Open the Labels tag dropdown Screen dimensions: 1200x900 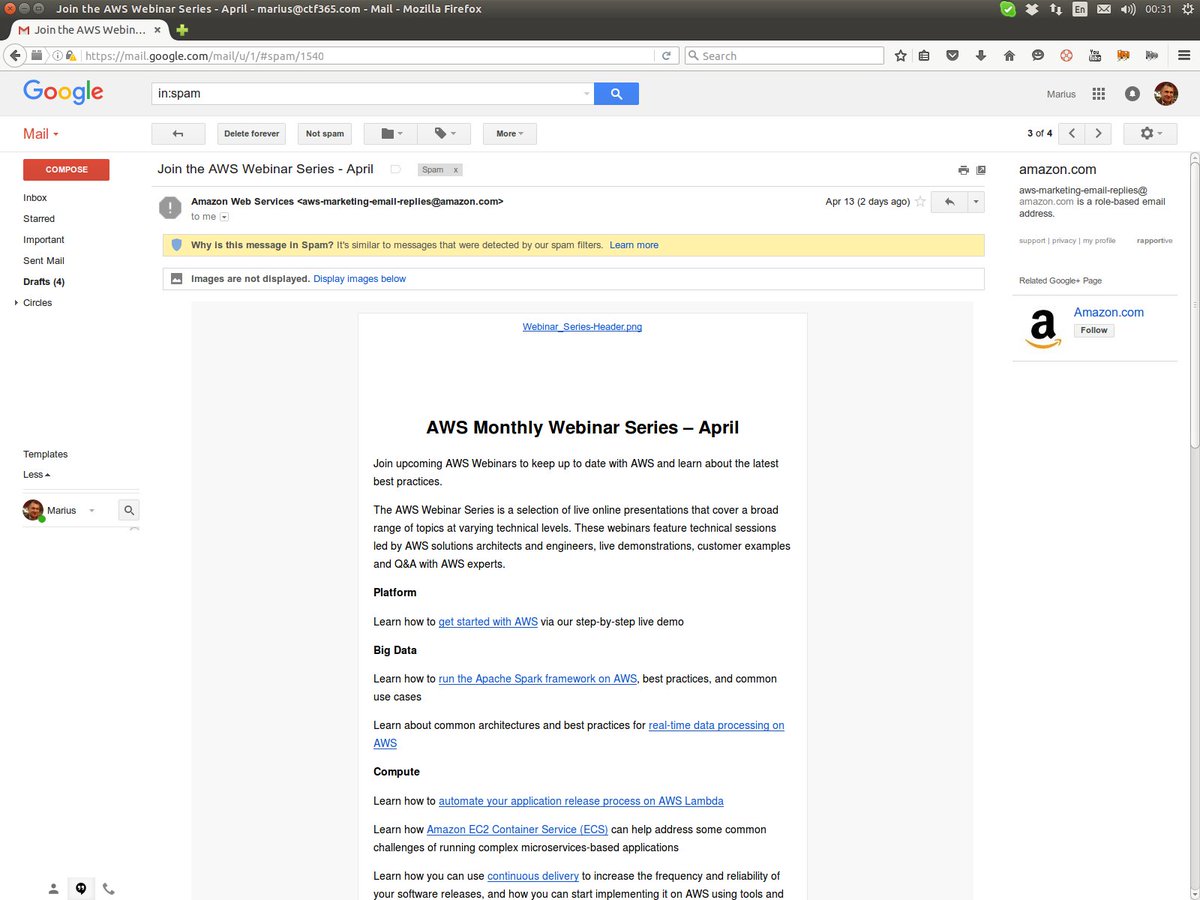tap(444, 133)
